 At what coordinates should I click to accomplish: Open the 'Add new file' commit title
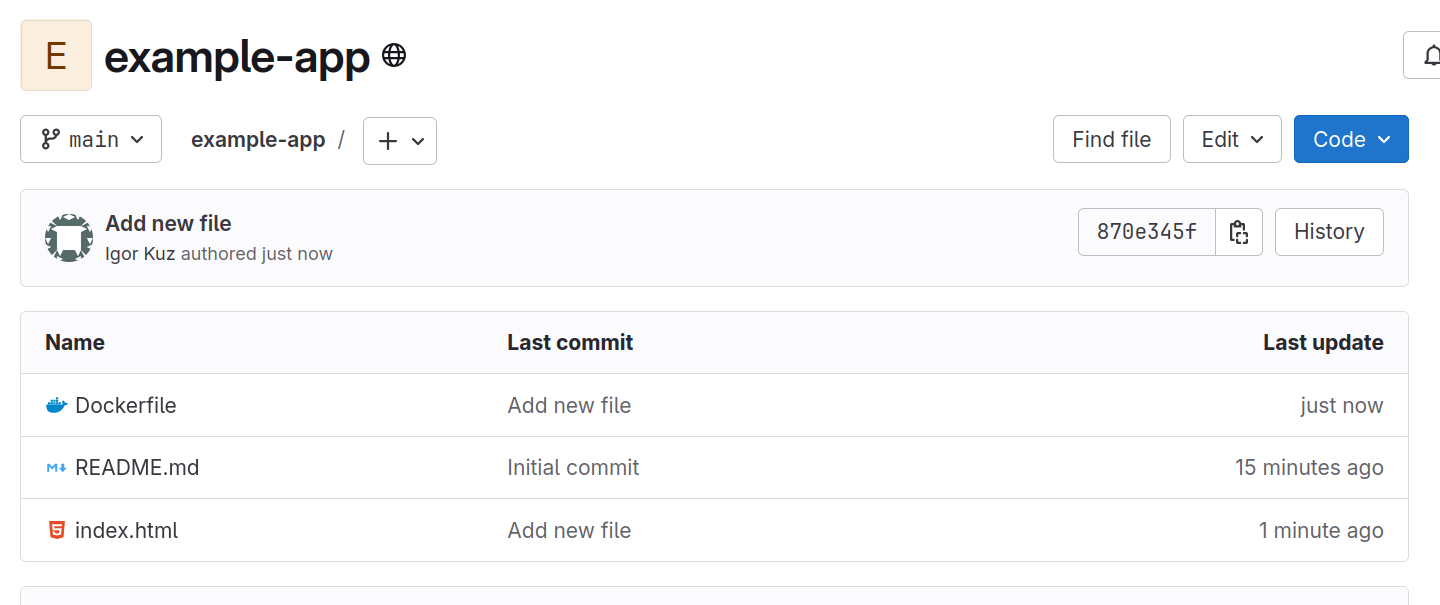(x=168, y=224)
